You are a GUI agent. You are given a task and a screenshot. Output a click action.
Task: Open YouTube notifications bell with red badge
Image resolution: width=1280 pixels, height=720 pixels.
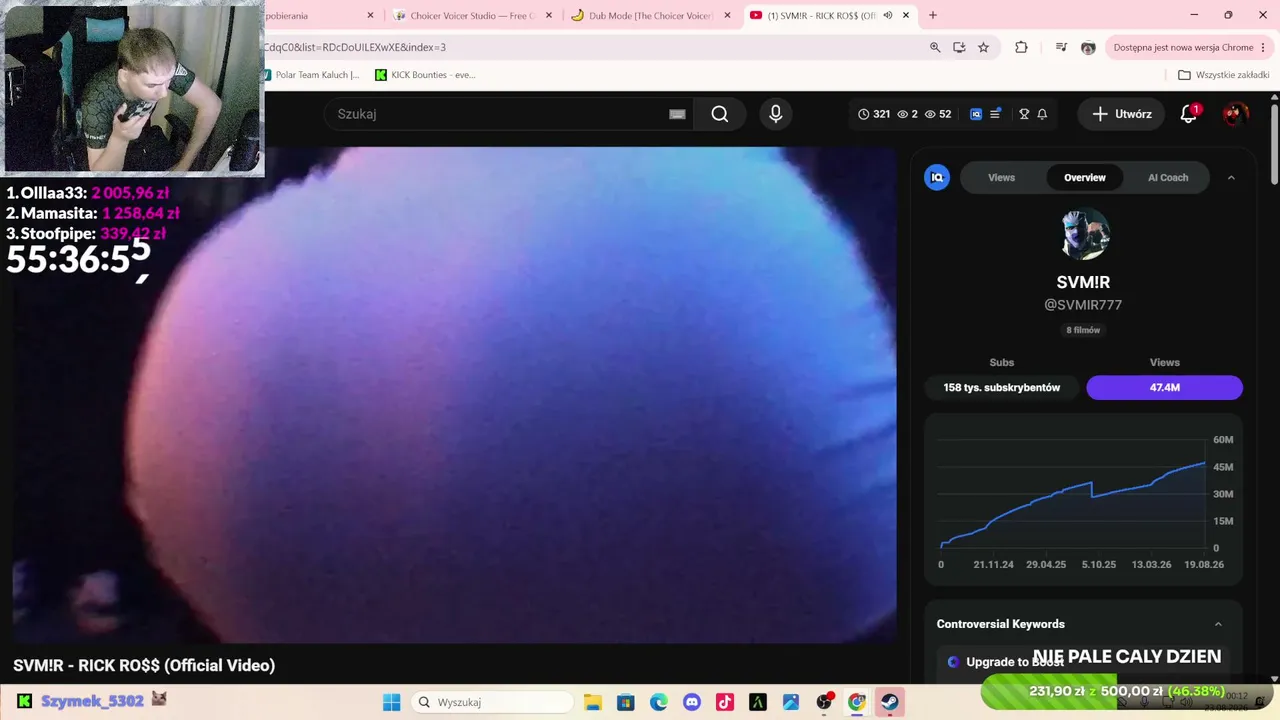click(x=1189, y=114)
